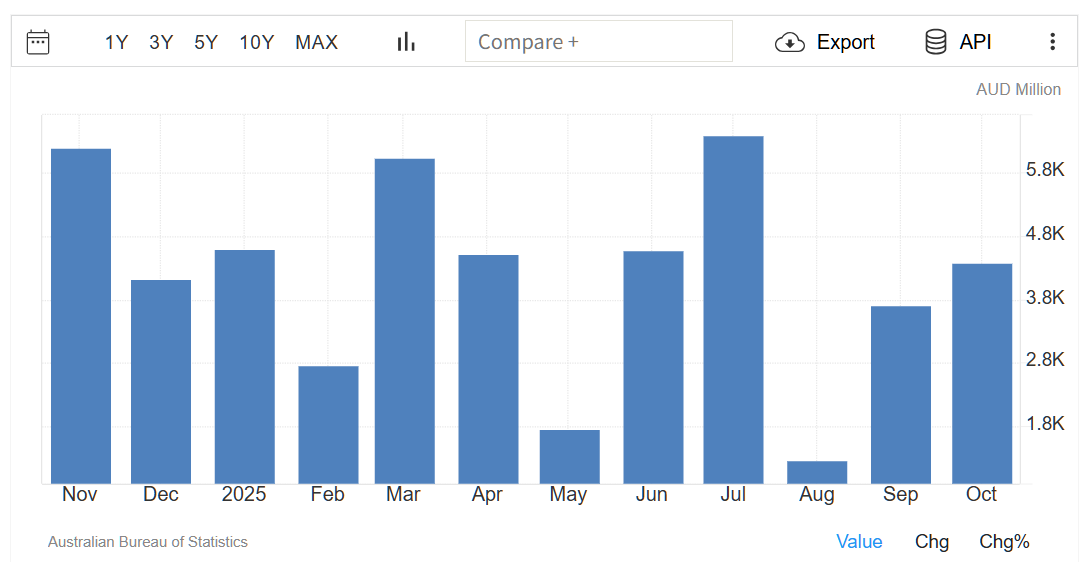Select the 1Y time range
Screen dimensions: 1091x562
click(116, 42)
